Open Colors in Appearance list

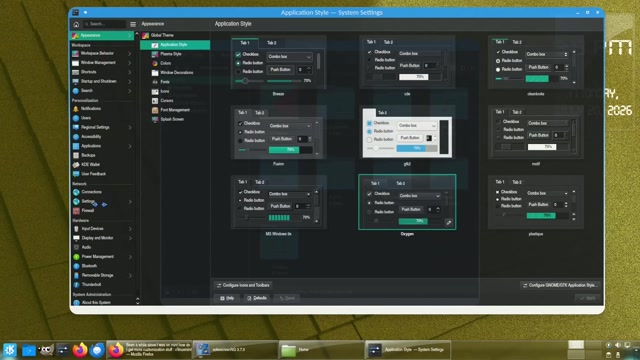[175, 63]
